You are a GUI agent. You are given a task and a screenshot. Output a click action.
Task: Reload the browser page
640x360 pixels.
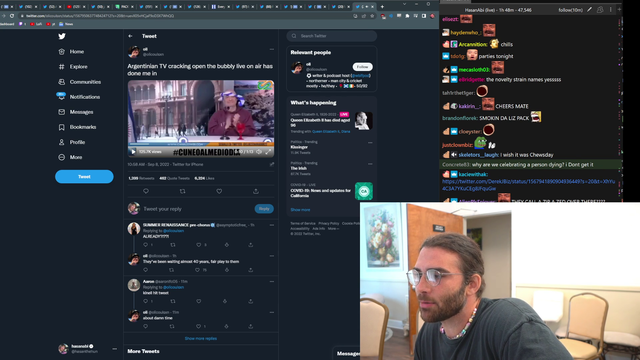point(12,16)
